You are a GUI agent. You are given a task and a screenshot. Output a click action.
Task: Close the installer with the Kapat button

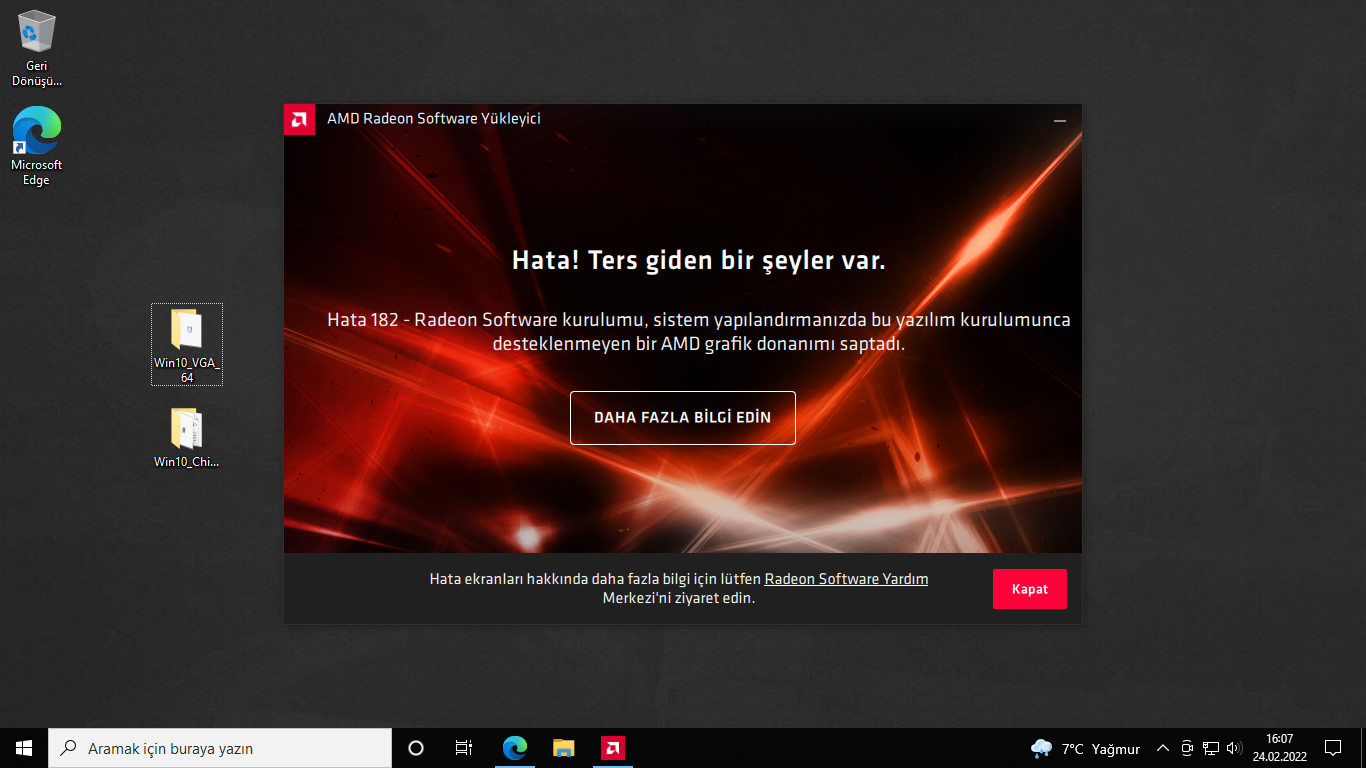click(x=1030, y=589)
